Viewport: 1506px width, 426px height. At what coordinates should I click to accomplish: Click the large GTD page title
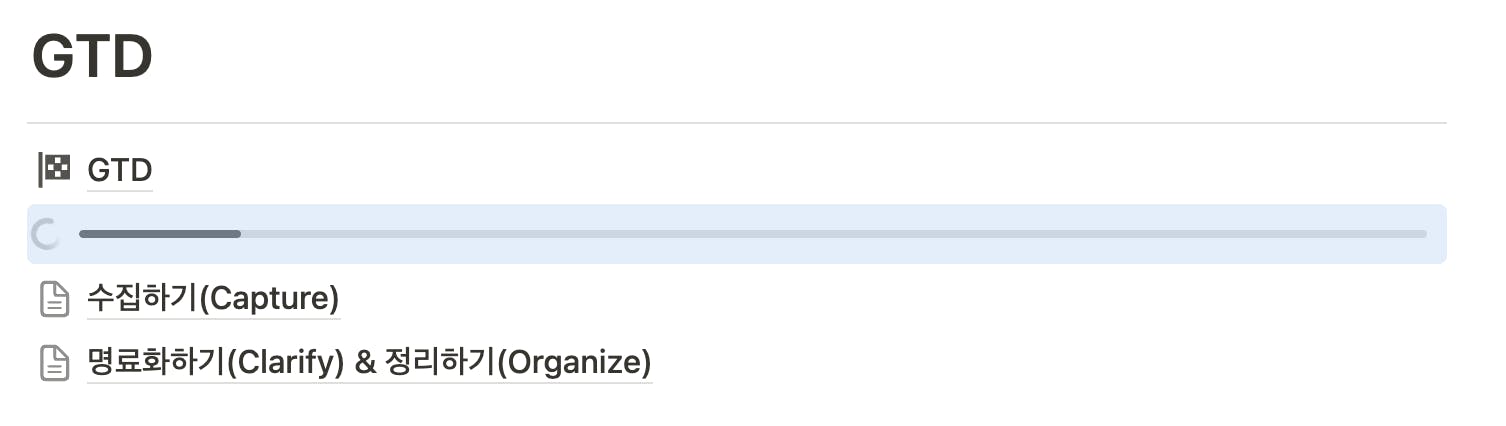pyautogui.click(x=92, y=58)
